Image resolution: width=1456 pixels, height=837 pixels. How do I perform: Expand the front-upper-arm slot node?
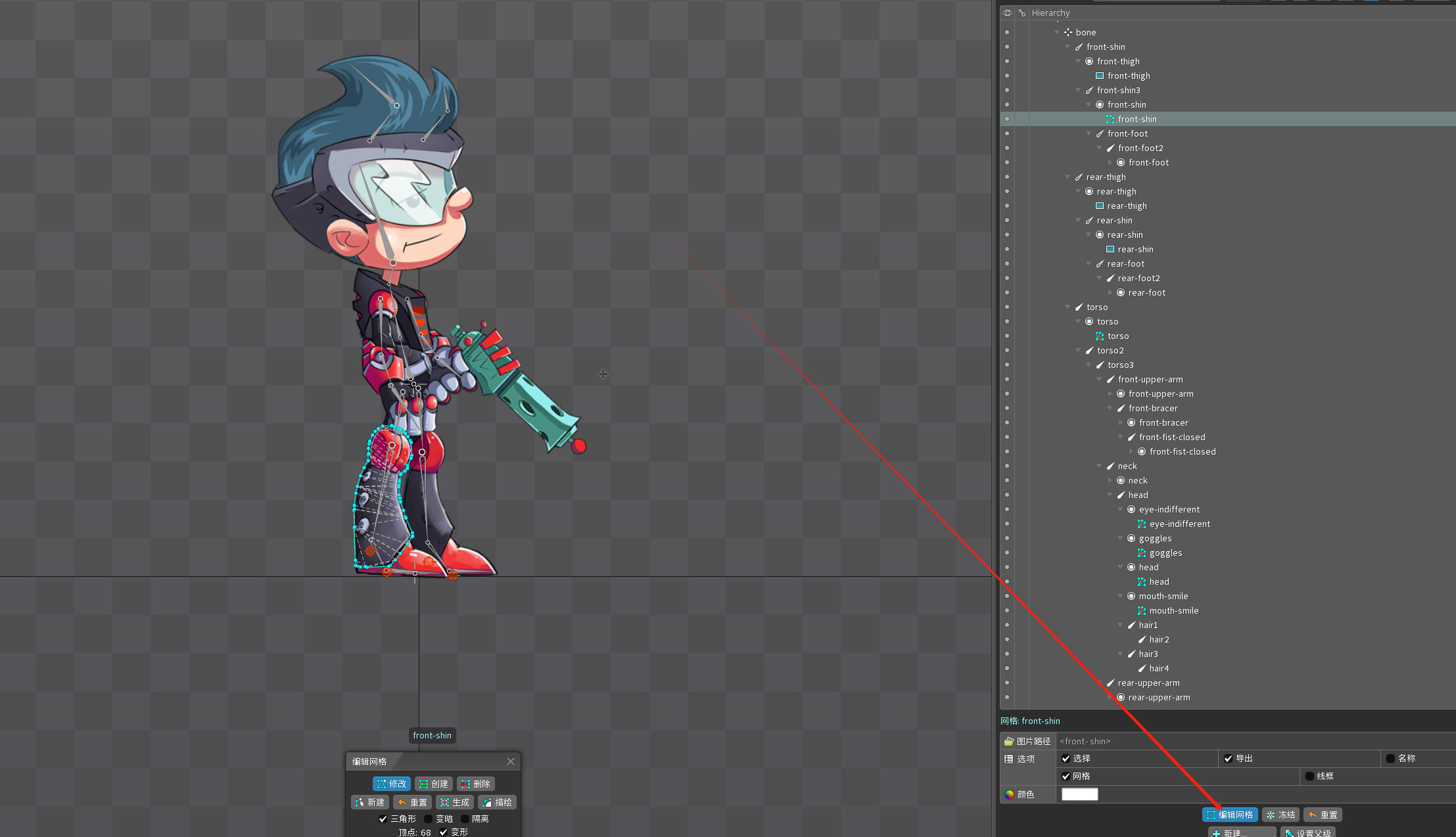[1110, 394]
